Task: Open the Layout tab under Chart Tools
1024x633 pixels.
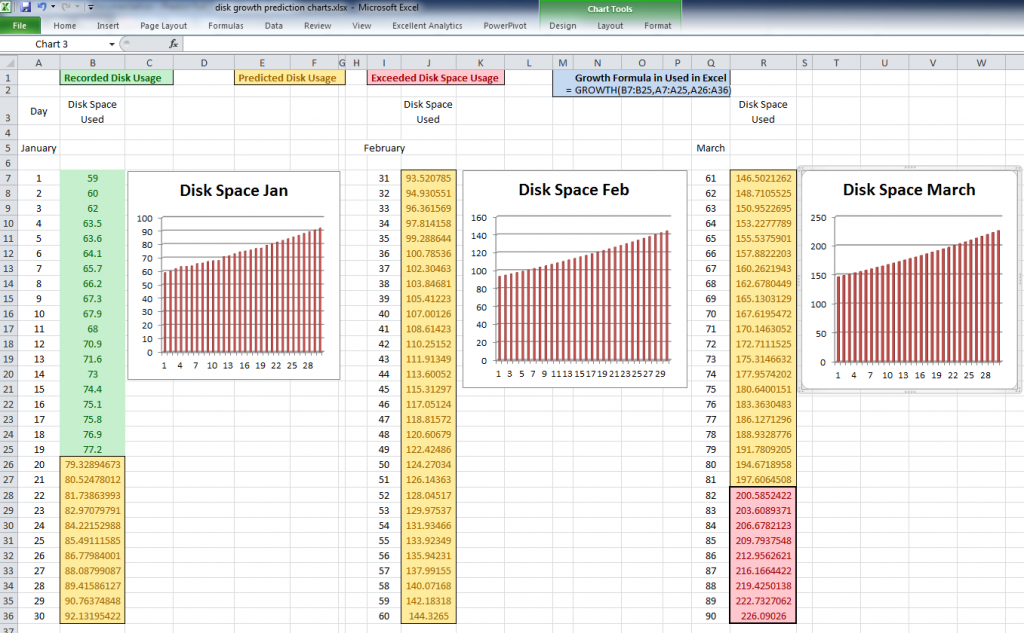Action: 611,26
